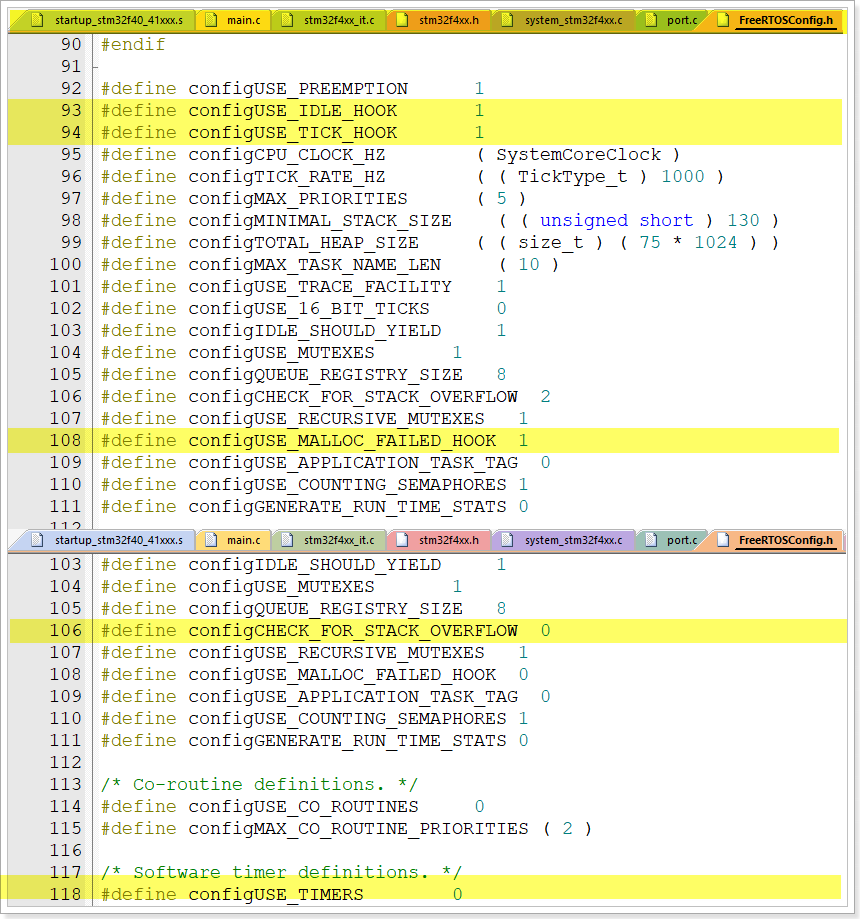Click the 130 stack size value
Screen dimensions: 860x919
click(x=743, y=220)
